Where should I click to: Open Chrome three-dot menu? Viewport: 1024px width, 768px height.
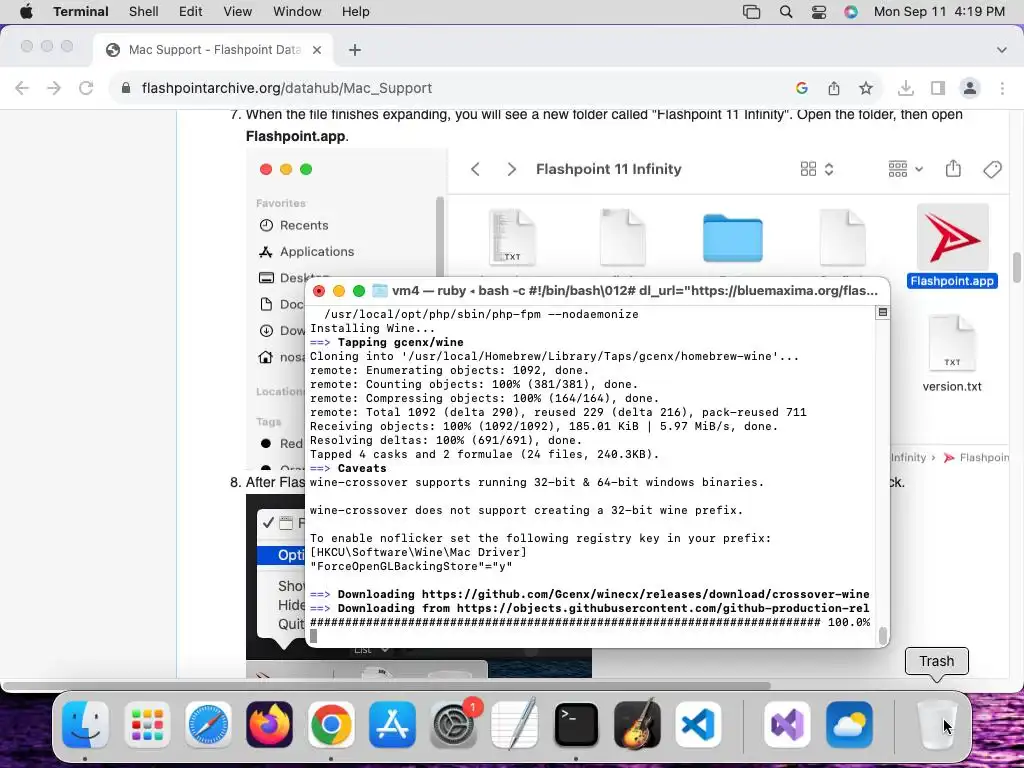1002,88
